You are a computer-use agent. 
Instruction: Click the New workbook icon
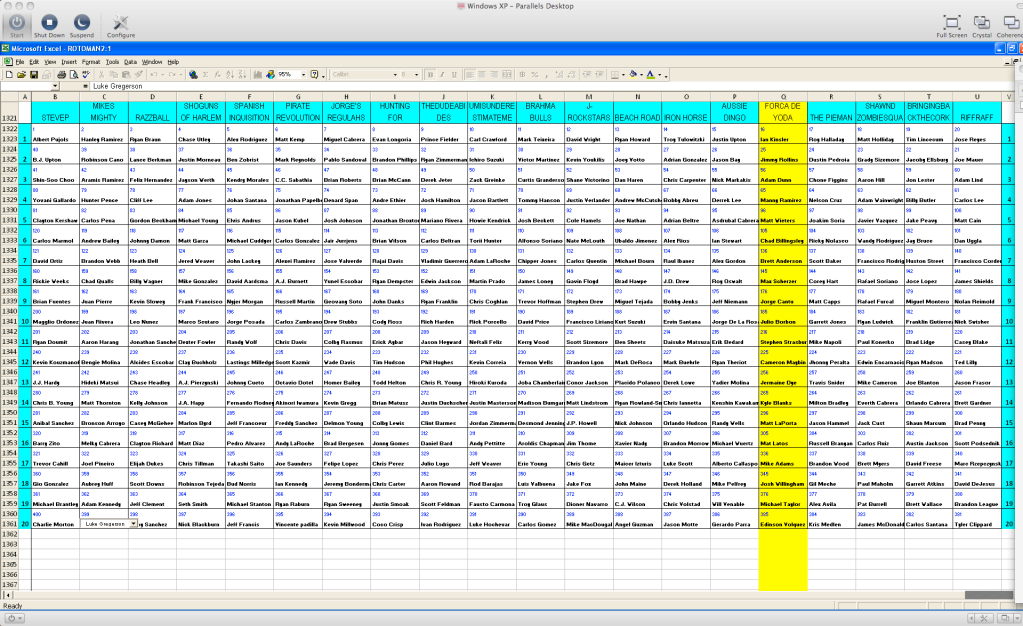(x=9, y=74)
